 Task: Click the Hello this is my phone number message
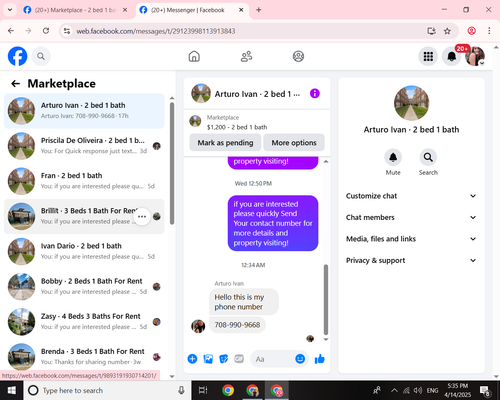[x=244, y=302]
